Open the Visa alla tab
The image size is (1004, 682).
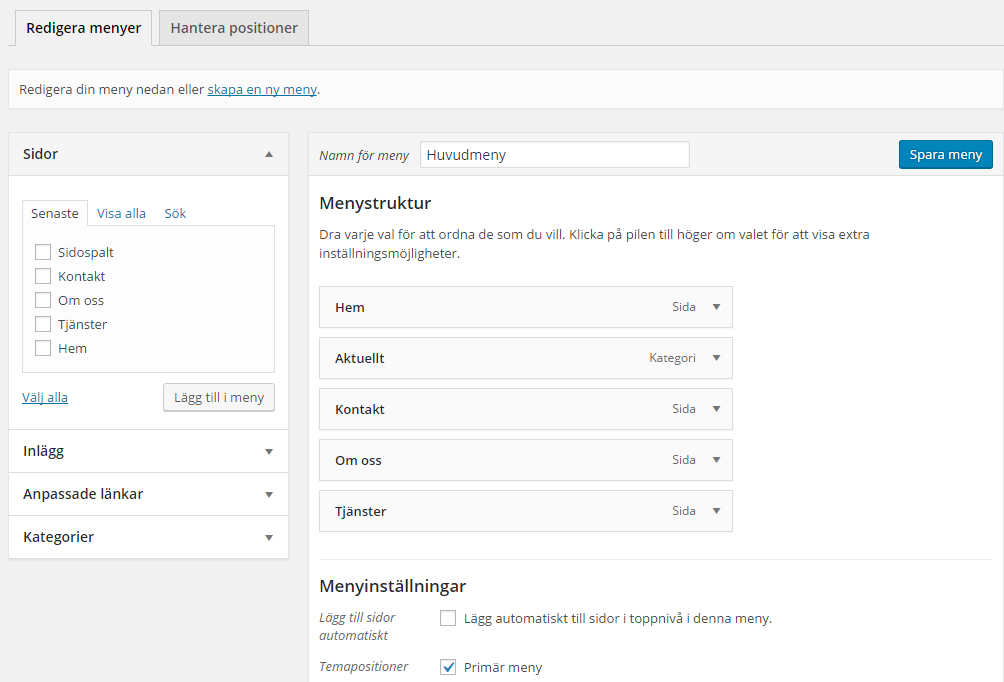point(121,213)
